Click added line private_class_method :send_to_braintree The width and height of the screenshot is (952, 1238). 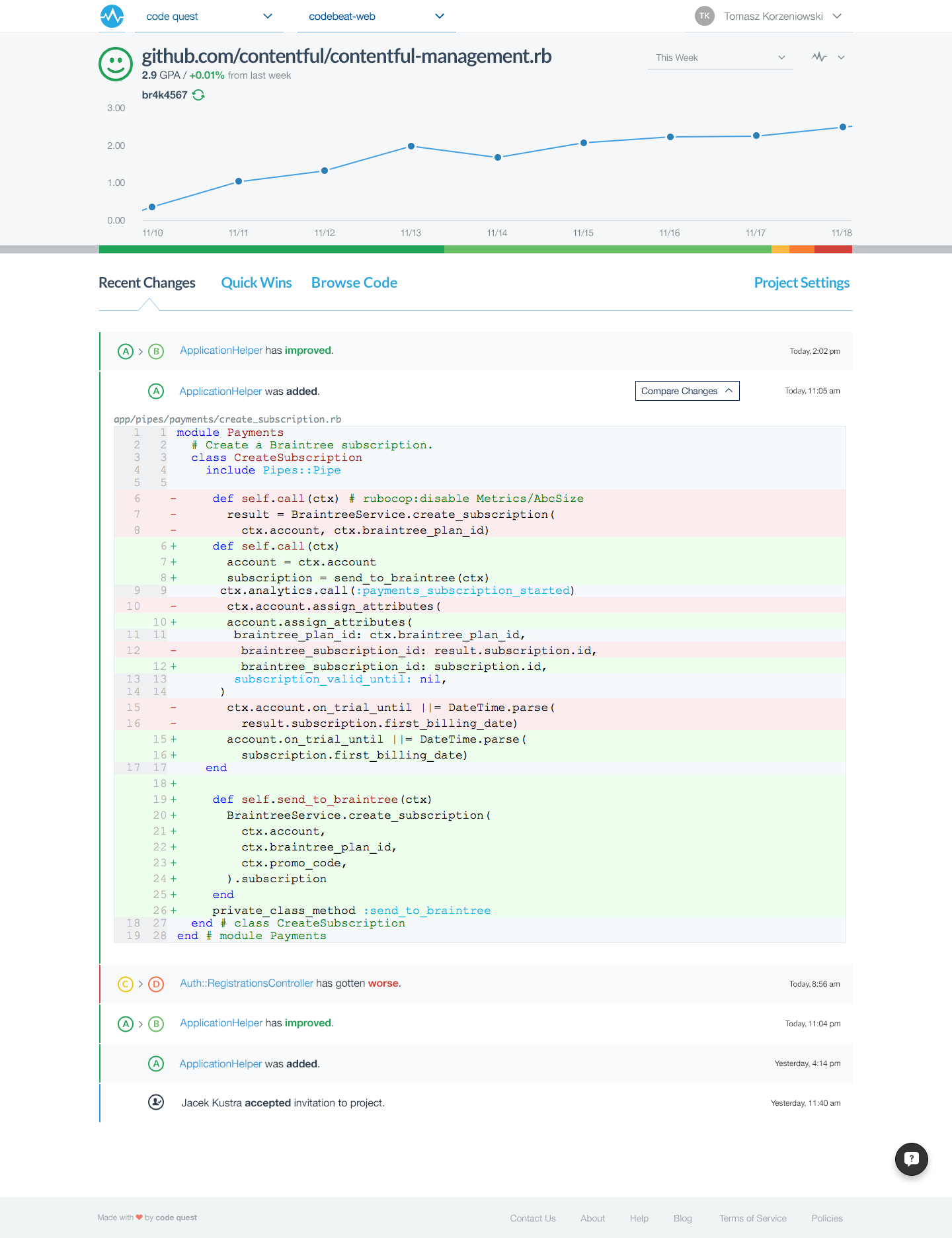(480, 911)
